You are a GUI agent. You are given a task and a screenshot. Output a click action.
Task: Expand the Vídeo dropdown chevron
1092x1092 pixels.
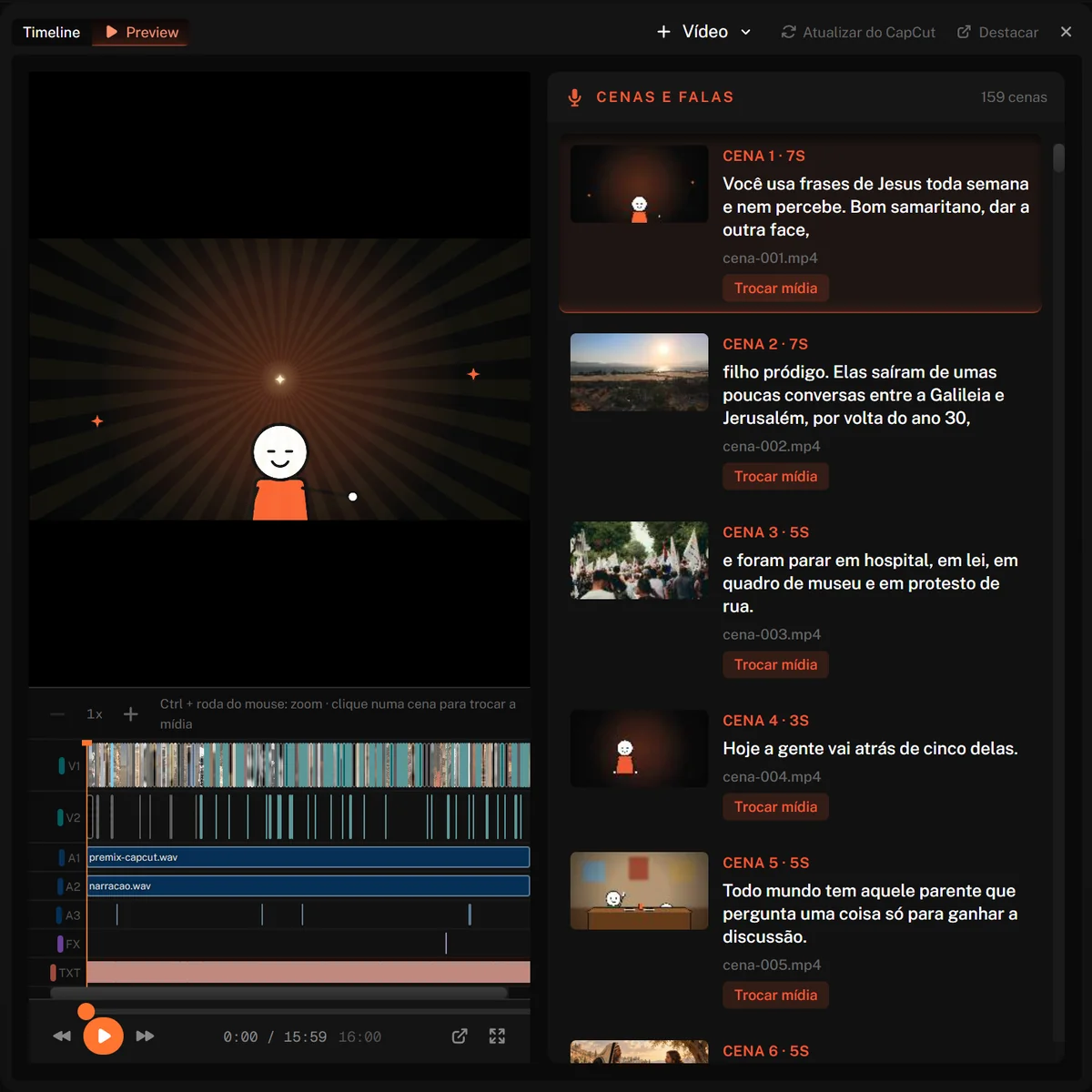point(745,32)
